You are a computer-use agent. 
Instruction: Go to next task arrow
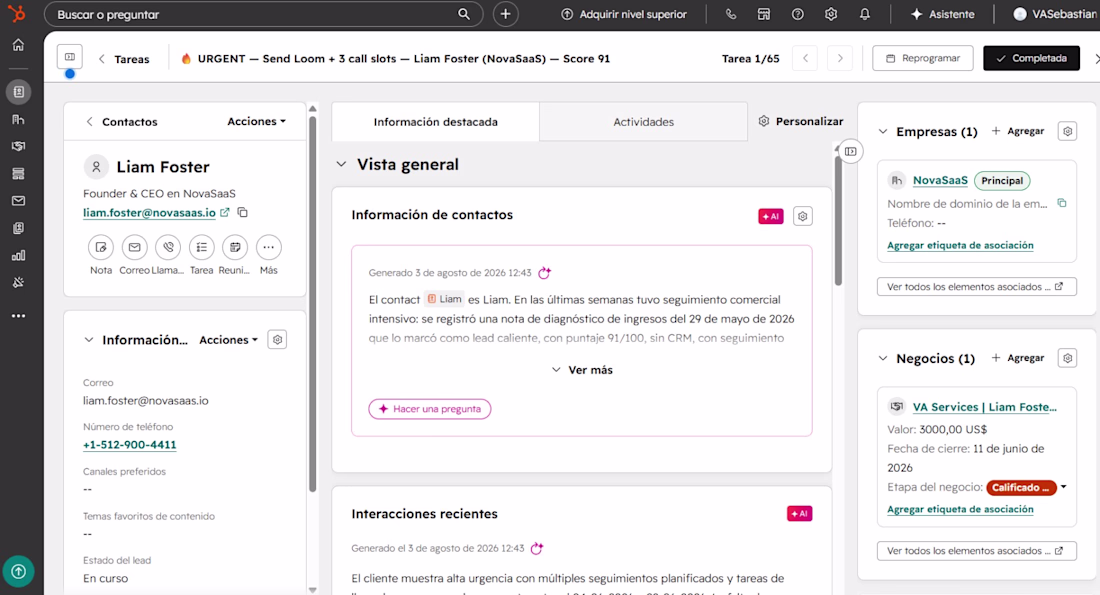pyautogui.click(x=840, y=58)
